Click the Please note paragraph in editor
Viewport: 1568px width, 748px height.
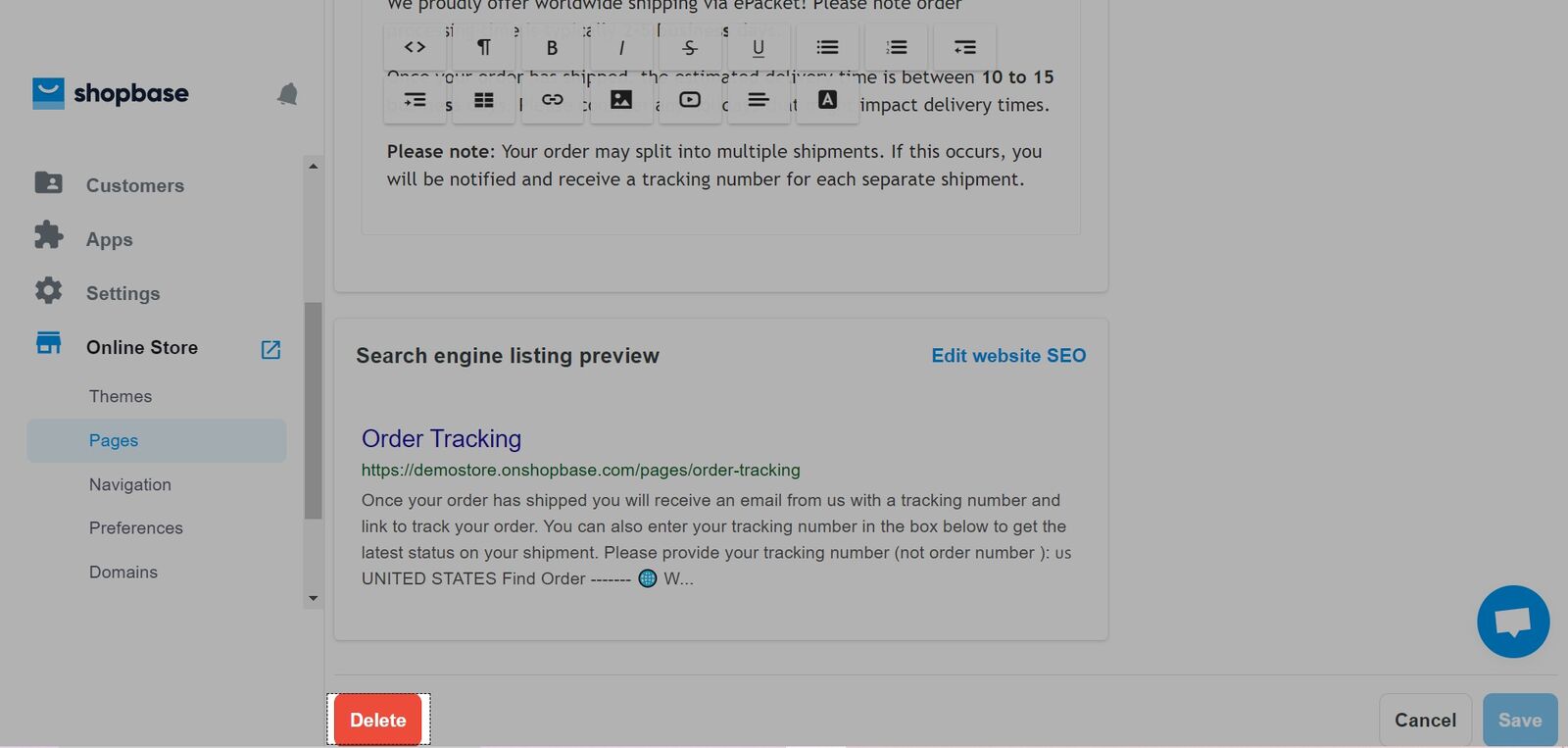(714, 166)
